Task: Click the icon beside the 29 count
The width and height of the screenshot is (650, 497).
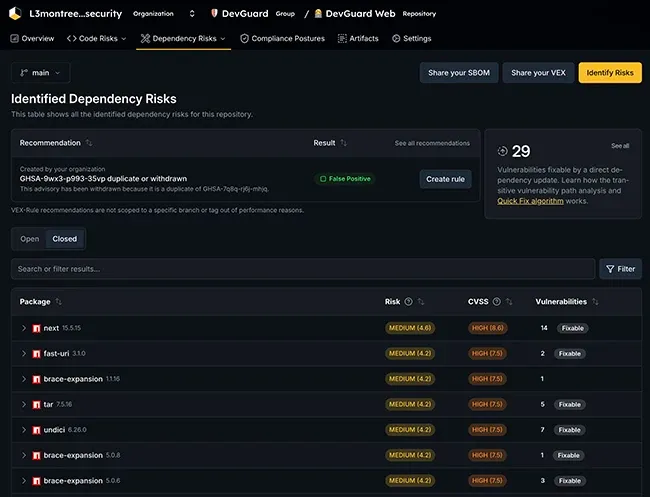Action: (x=502, y=151)
